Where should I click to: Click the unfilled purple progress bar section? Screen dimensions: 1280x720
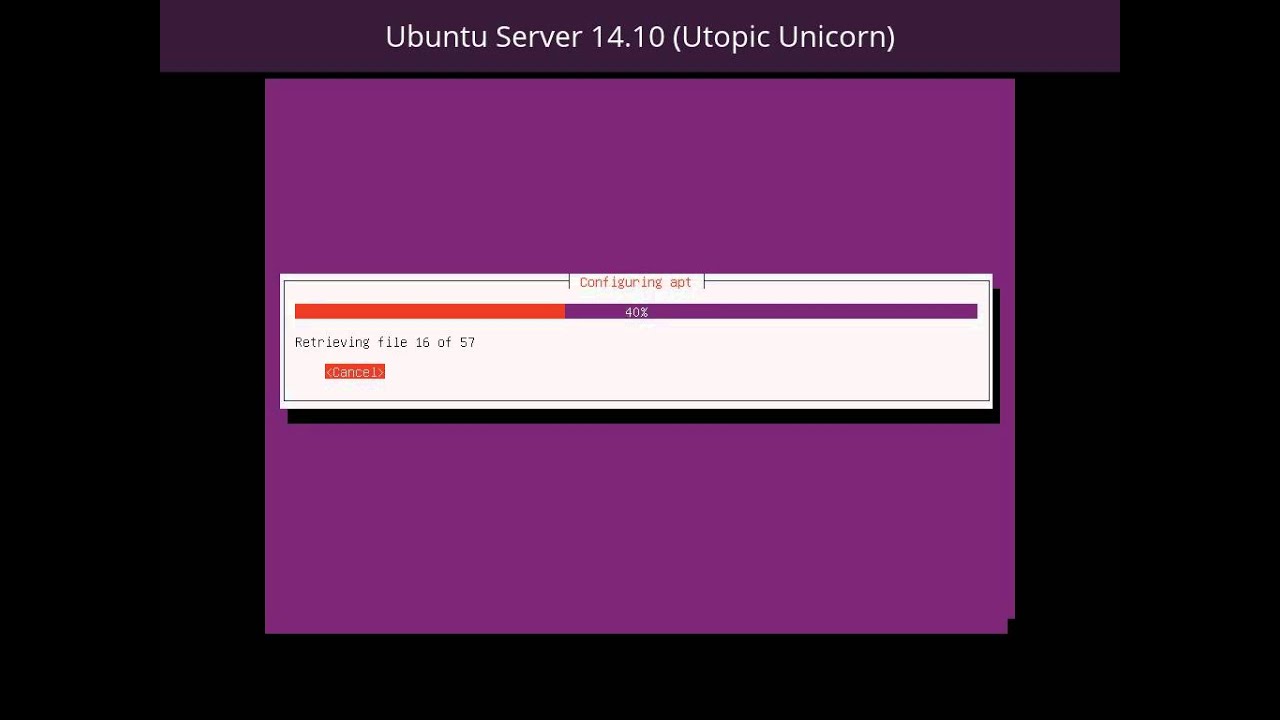click(771, 312)
